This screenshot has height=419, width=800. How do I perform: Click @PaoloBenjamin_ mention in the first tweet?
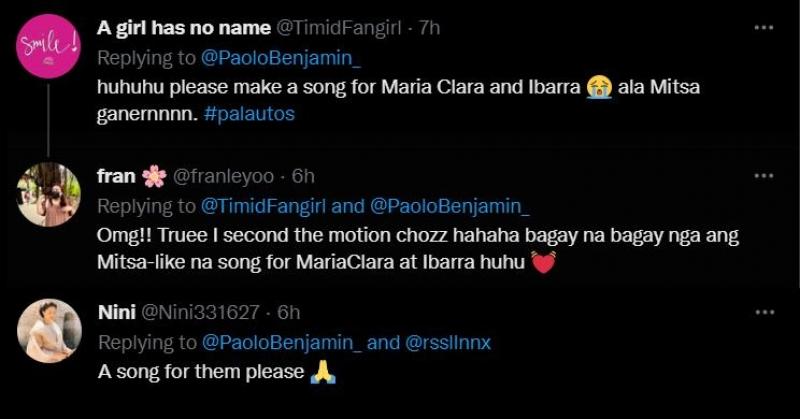pyautogui.click(x=265, y=57)
